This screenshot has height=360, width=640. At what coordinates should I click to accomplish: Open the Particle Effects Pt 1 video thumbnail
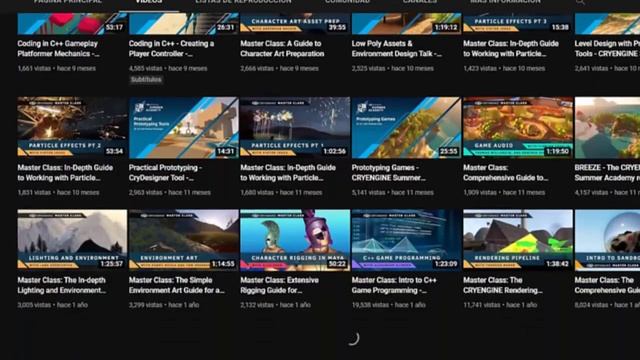pyautogui.click(x=295, y=127)
